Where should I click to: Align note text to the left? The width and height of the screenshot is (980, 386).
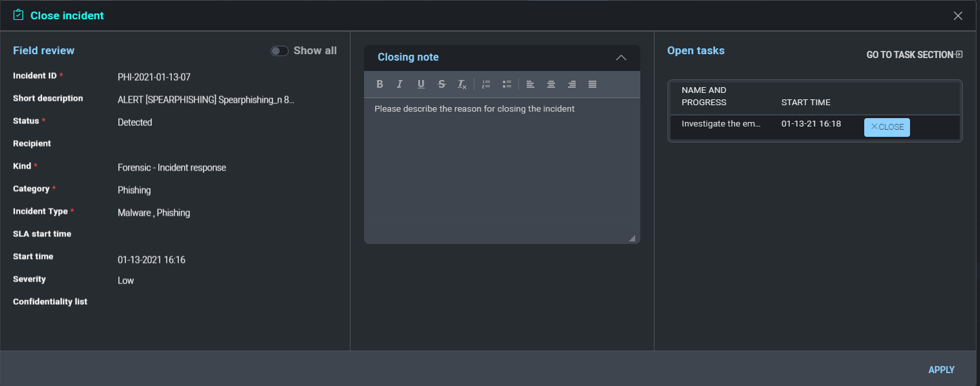tap(531, 84)
